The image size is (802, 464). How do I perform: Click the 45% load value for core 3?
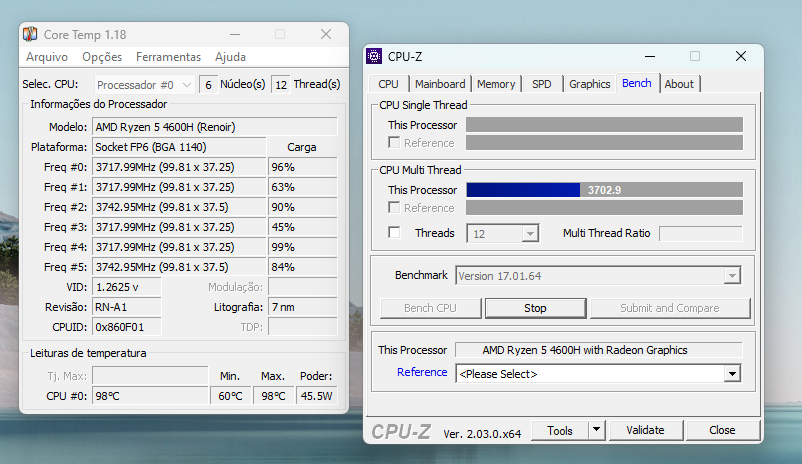302,227
